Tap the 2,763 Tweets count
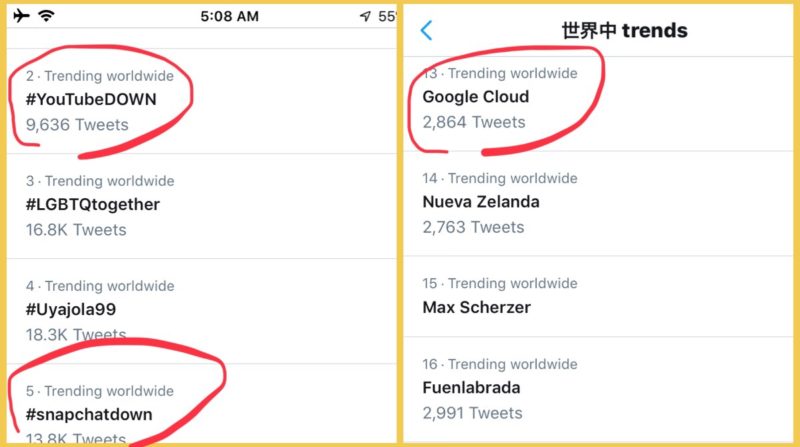The height and width of the screenshot is (447, 800). tap(473, 227)
